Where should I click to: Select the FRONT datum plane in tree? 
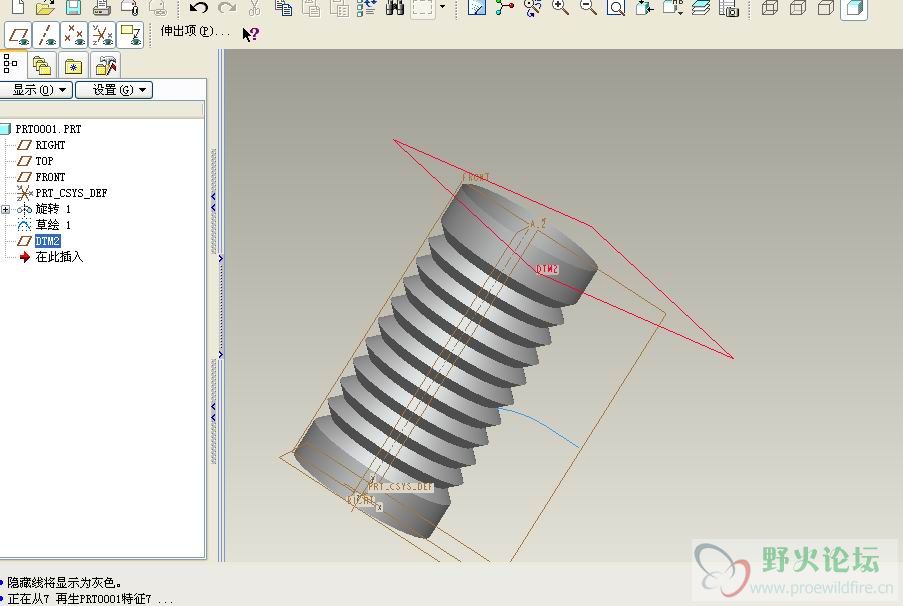(50, 177)
